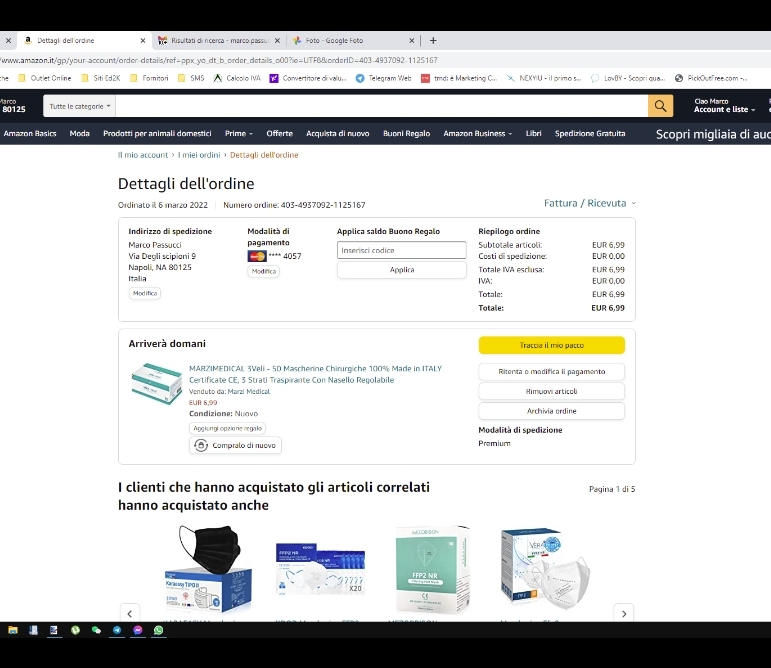771x668 pixels.
Task: Open Moda in navigation bar
Action: pos(80,134)
